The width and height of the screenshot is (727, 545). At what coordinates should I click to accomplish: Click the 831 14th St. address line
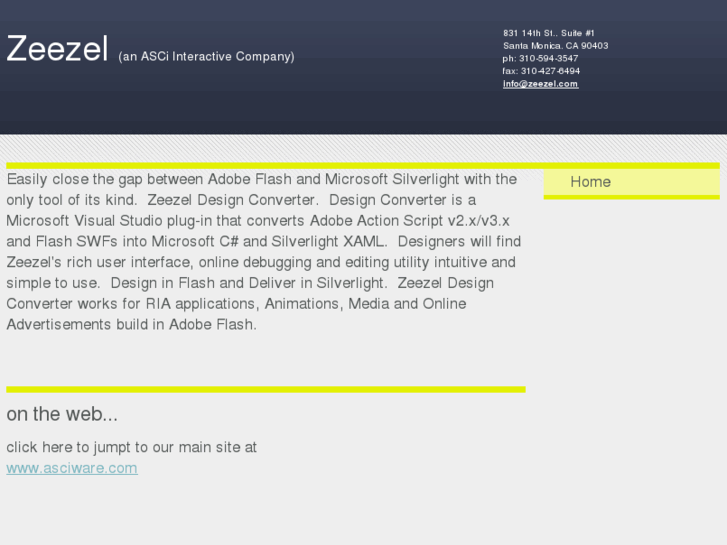pos(549,33)
